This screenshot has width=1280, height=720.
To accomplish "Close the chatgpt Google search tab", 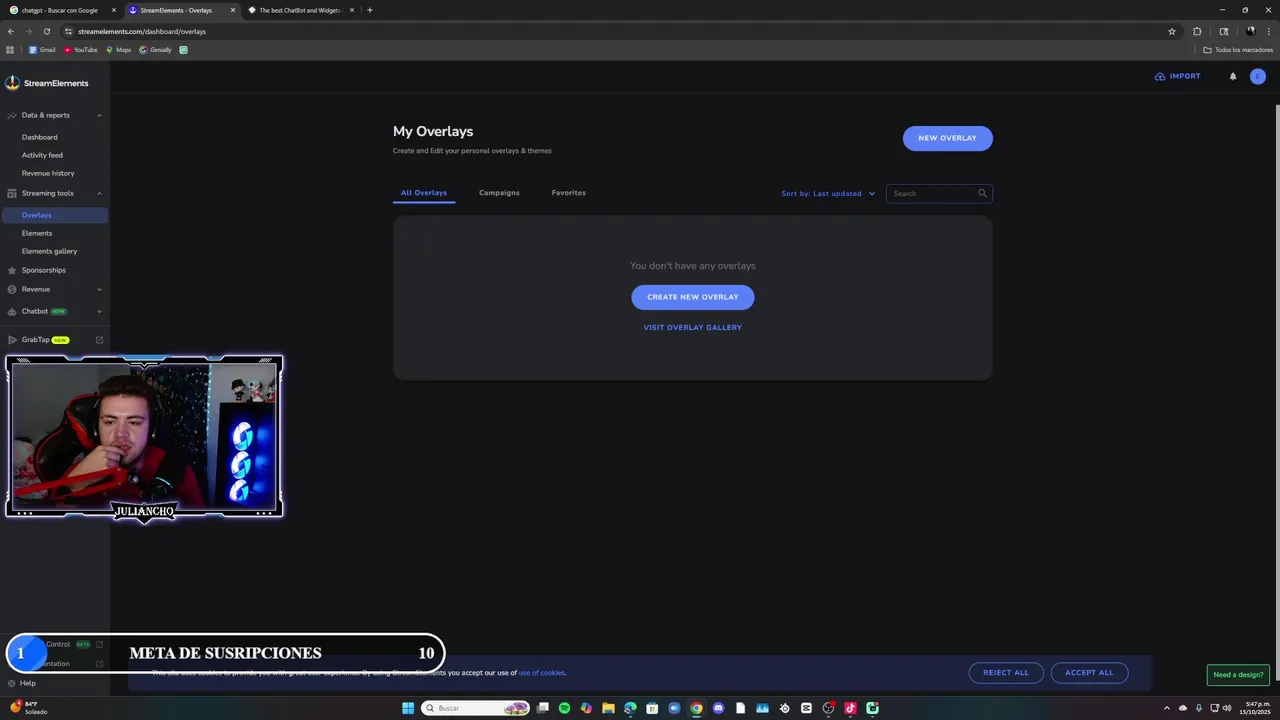I will [x=114, y=10].
